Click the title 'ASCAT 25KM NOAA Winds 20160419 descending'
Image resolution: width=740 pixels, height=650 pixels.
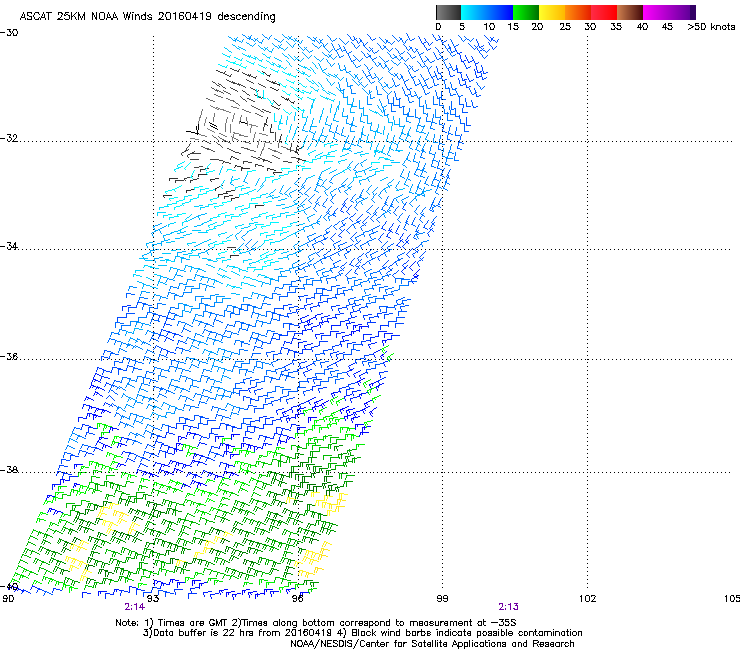coord(147,17)
